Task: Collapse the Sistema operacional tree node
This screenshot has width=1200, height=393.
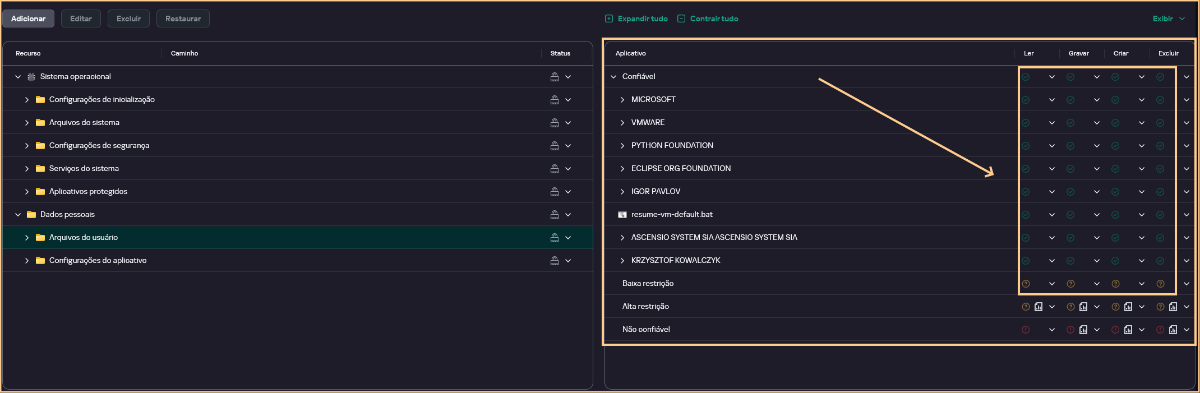Action: pyautogui.click(x=18, y=77)
